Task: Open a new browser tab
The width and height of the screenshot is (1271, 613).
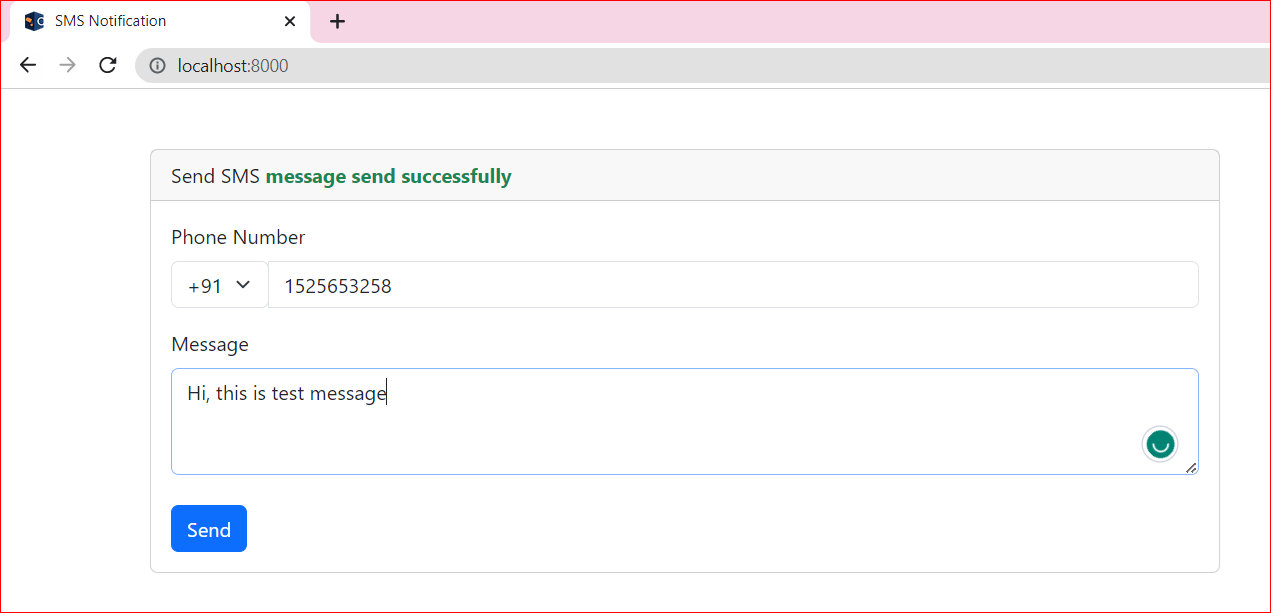Action: pyautogui.click(x=337, y=21)
